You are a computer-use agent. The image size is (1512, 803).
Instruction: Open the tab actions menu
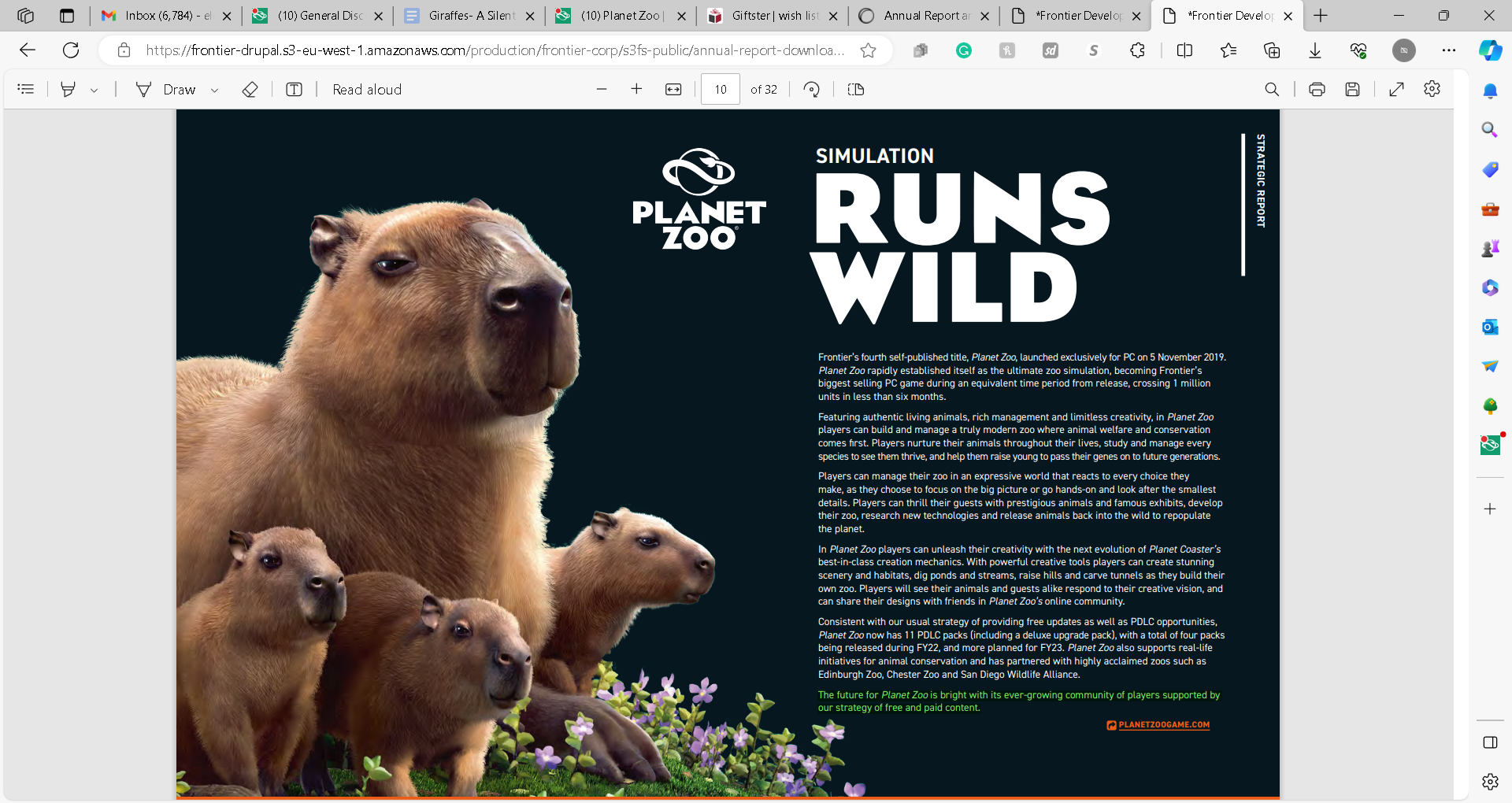pos(67,16)
